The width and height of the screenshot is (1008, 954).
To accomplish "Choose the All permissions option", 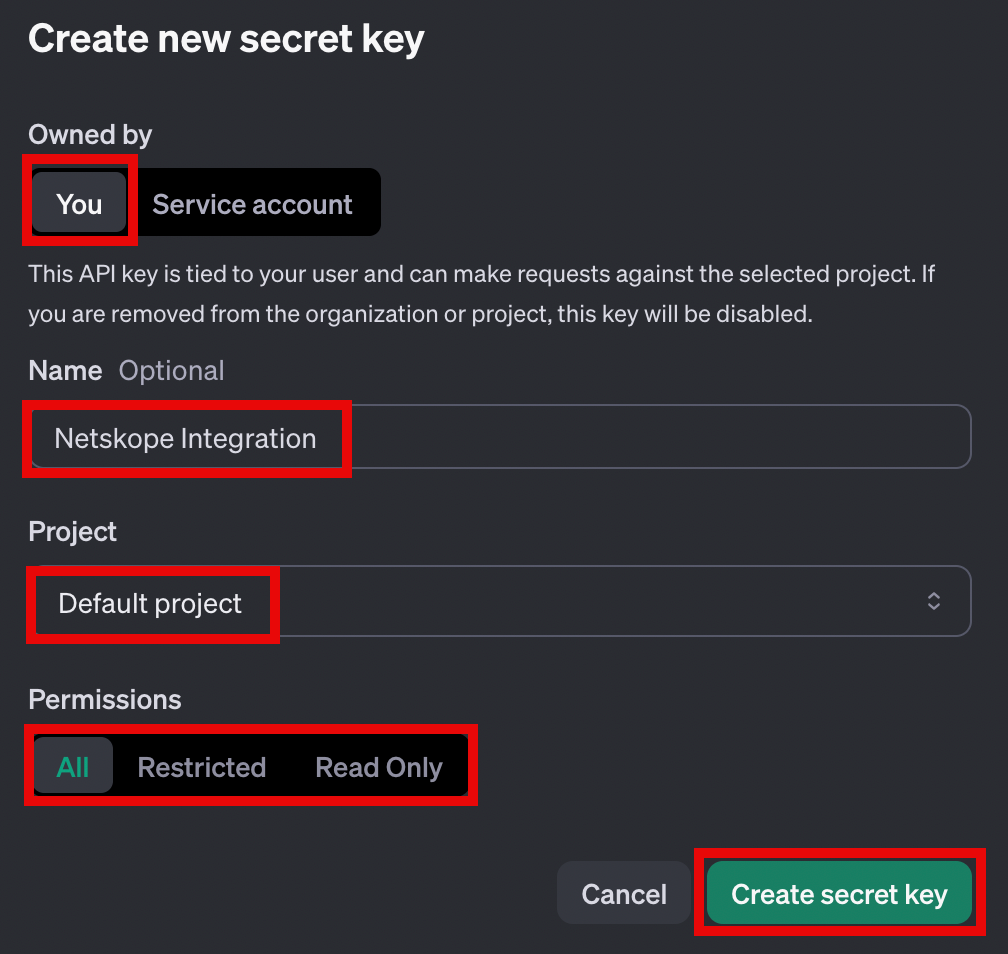I will (73, 766).
